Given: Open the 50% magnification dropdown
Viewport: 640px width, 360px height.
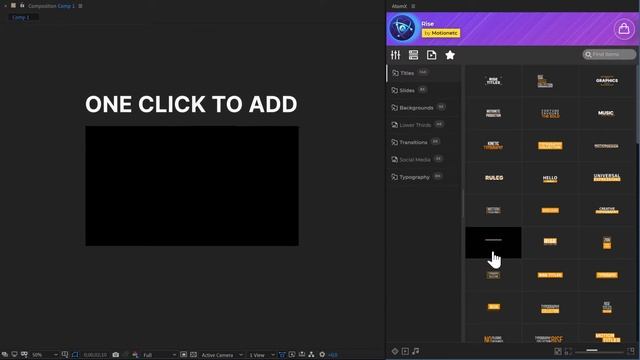Looking at the screenshot, I should coord(44,355).
